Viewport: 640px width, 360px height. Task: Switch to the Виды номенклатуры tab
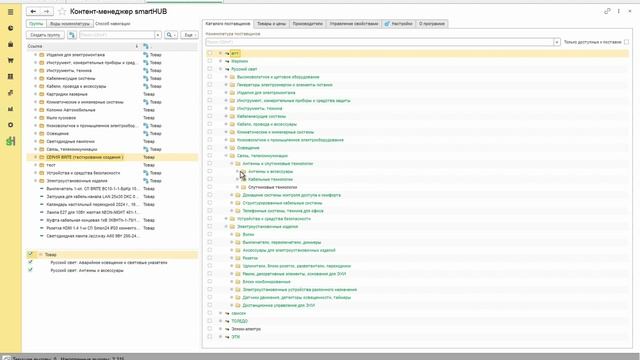pos(70,24)
